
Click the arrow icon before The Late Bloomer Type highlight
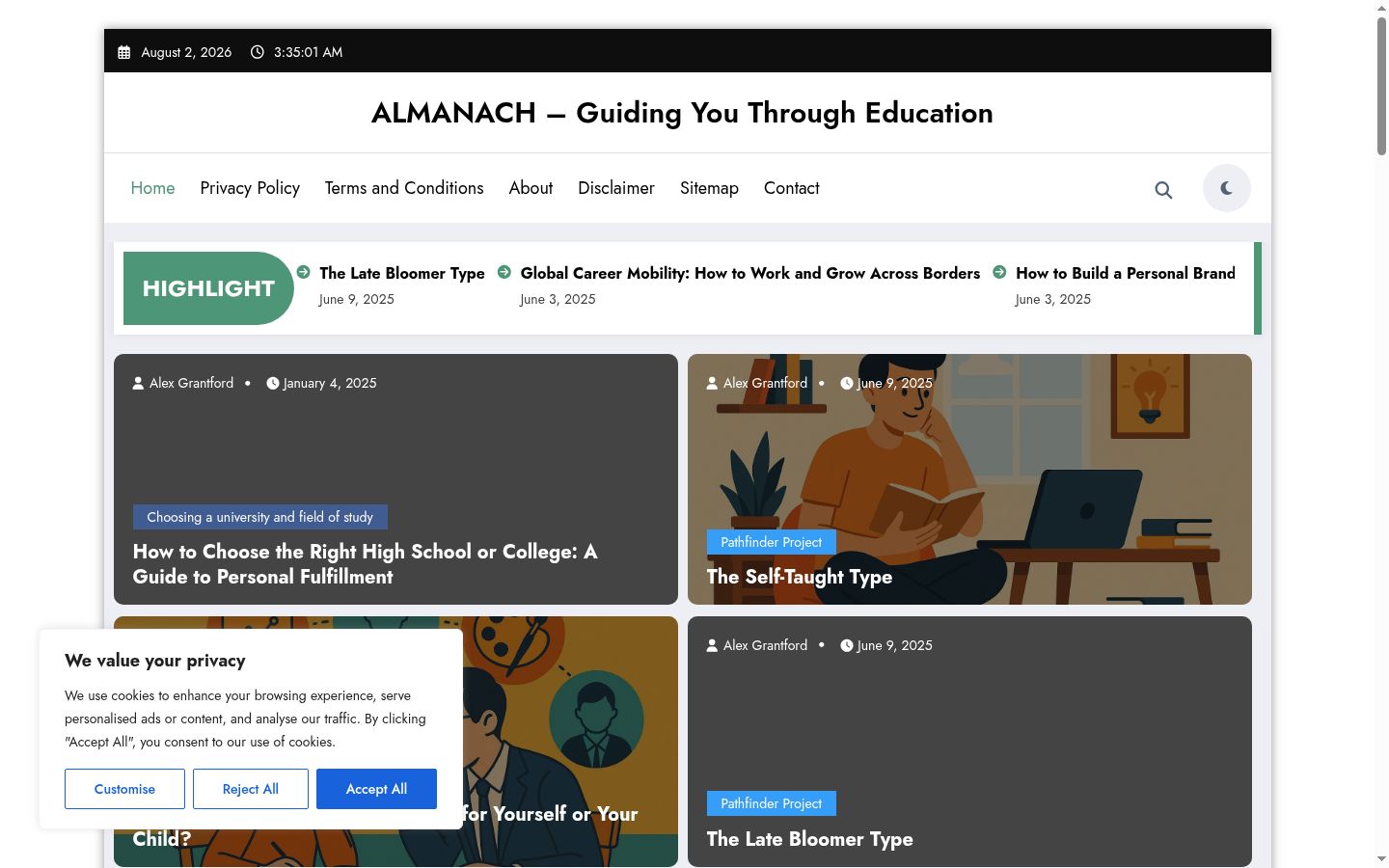point(303,272)
